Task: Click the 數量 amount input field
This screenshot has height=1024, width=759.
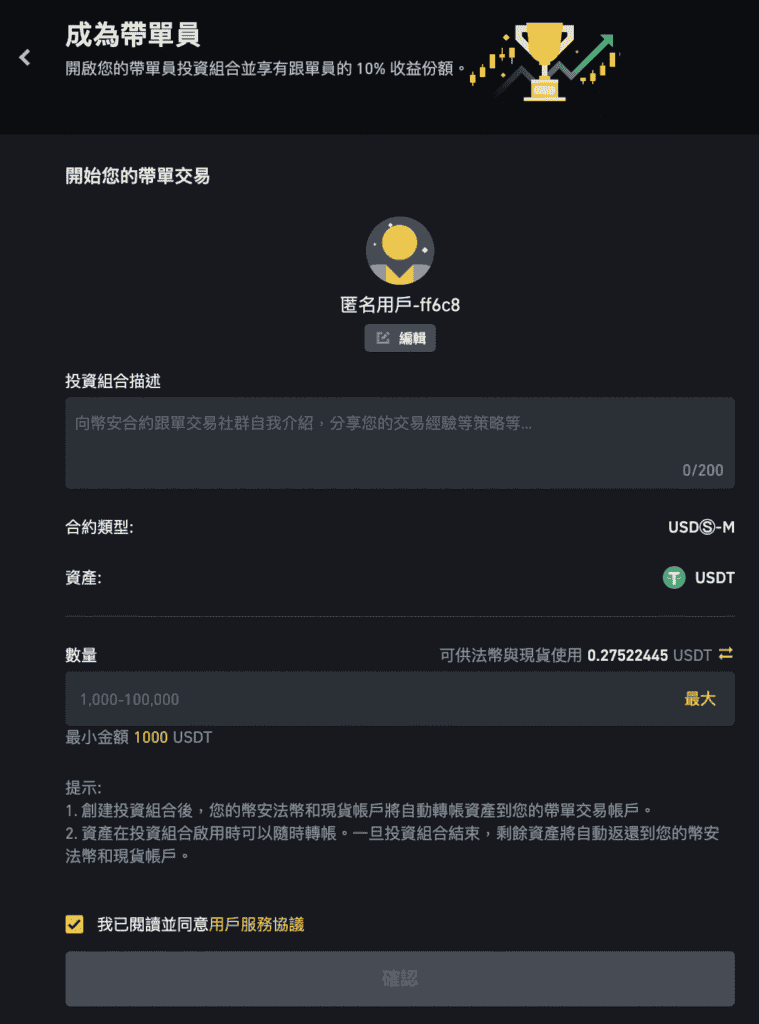Action: pyautogui.click(x=400, y=699)
